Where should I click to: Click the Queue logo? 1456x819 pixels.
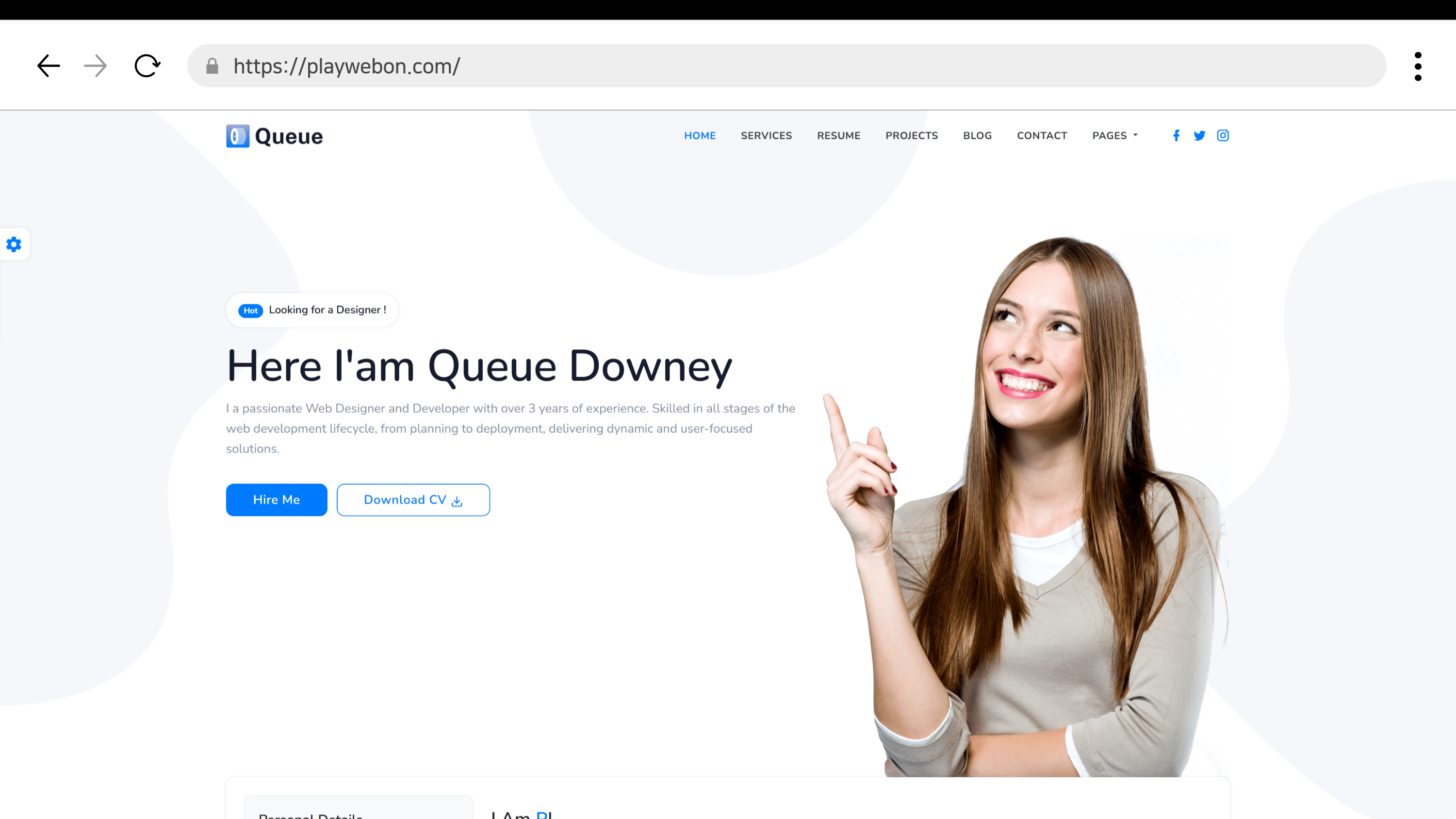tap(275, 136)
